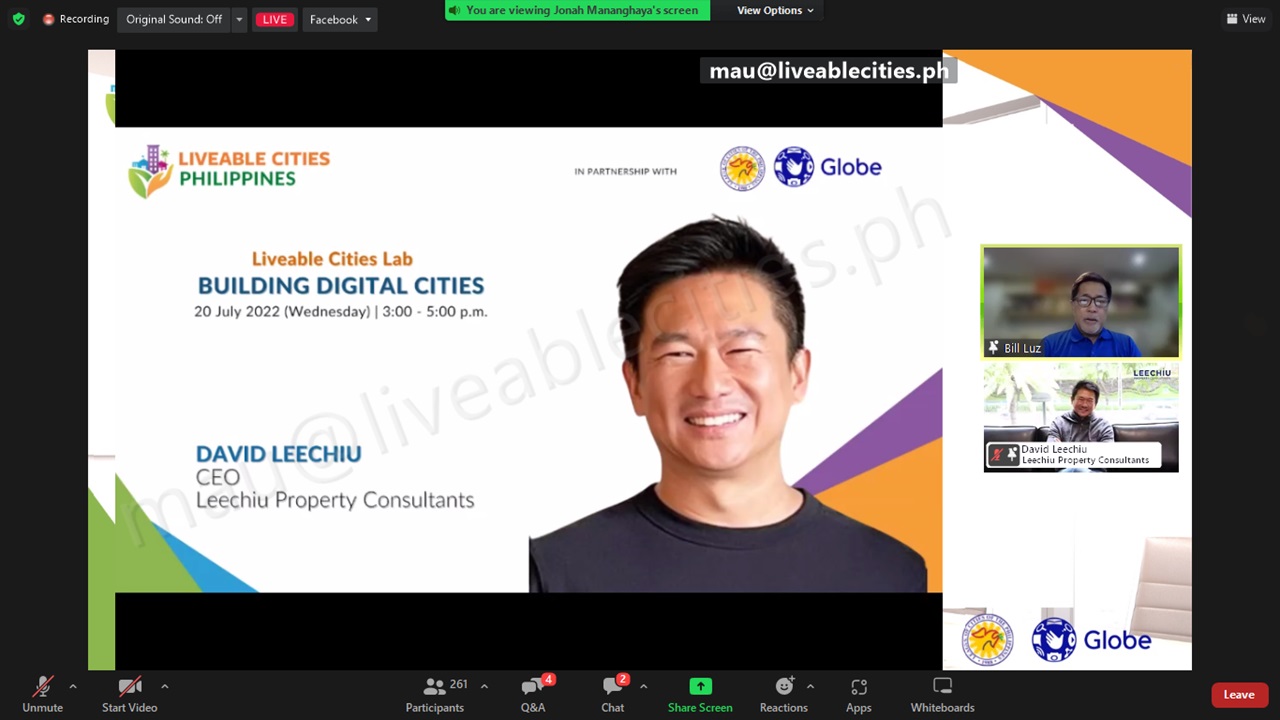Image resolution: width=1280 pixels, height=720 pixels.
Task: Click the participant count 261
Action: click(458, 684)
